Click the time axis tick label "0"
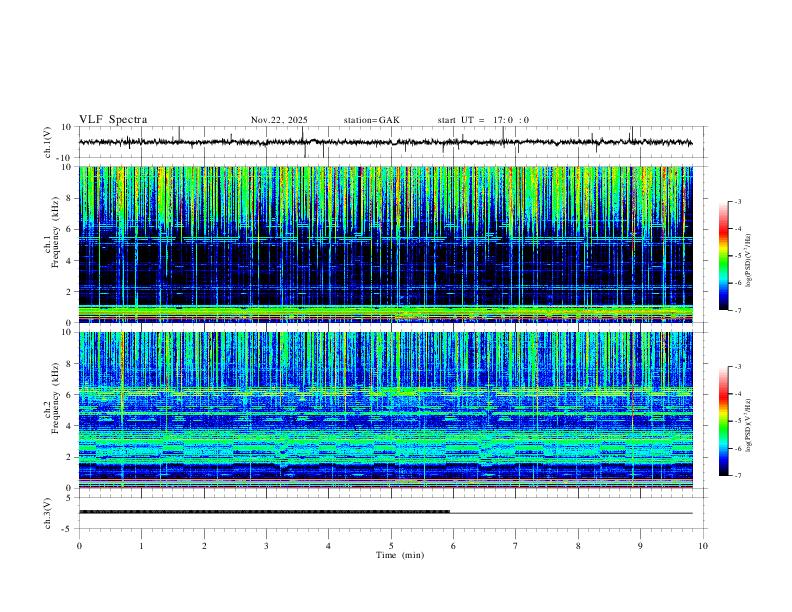This screenshot has height=612, width=792. pos(79,546)
